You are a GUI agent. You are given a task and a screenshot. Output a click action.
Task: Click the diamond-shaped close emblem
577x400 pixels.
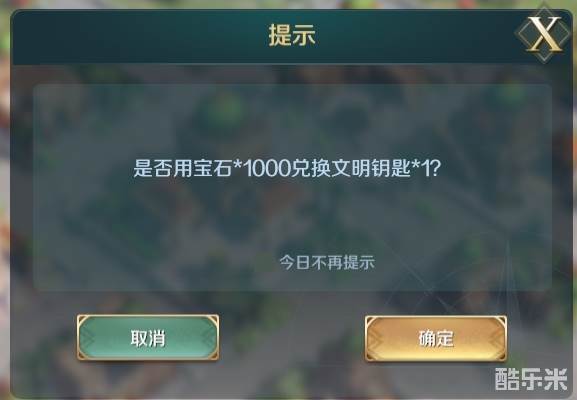click(544, 35)
